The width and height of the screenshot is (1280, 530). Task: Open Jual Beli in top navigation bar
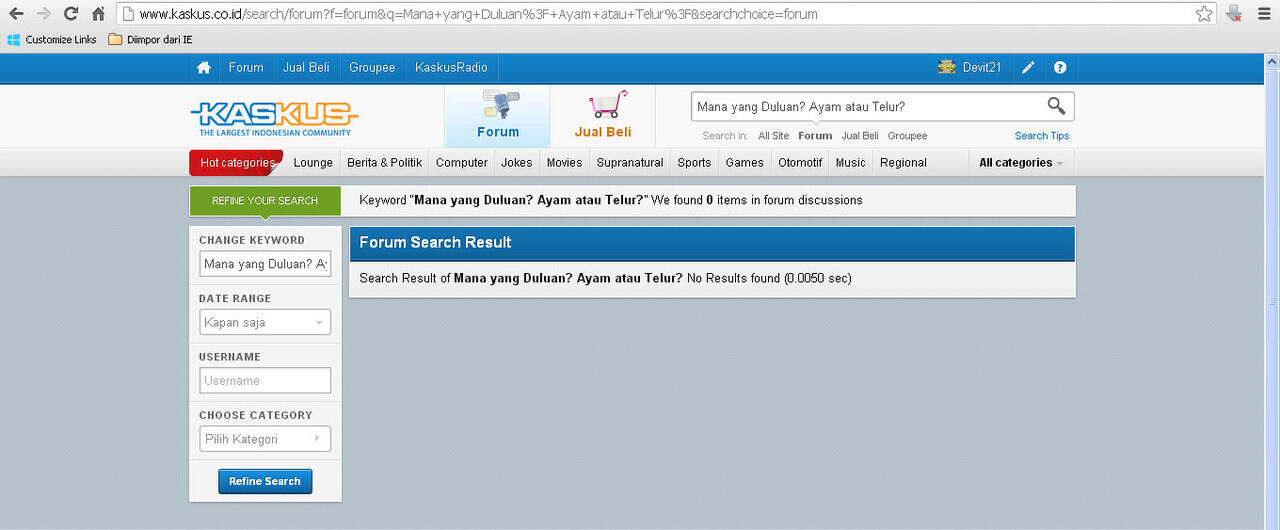306,68
